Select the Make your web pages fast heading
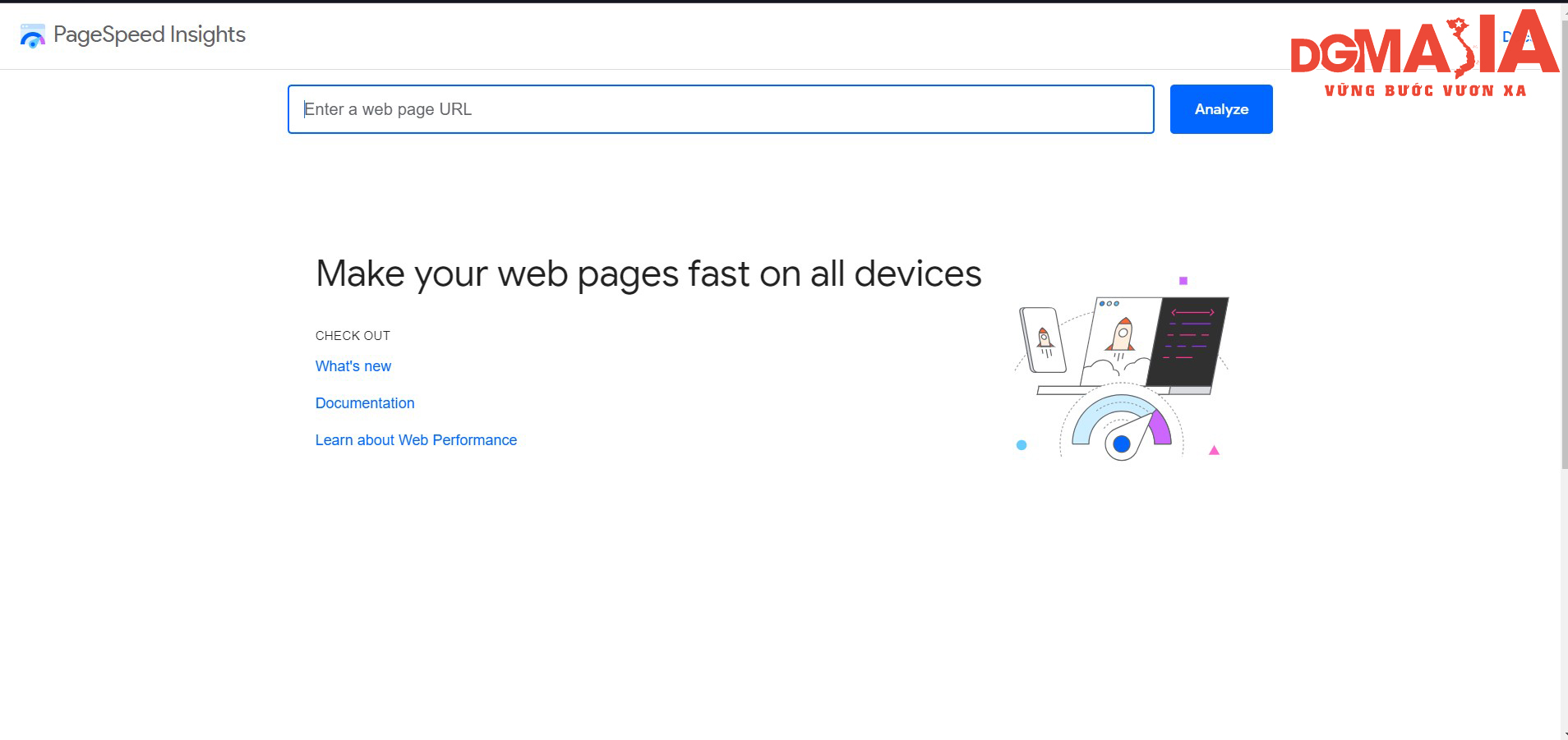Screen dimensions: 1568x740 pos(648,273)
